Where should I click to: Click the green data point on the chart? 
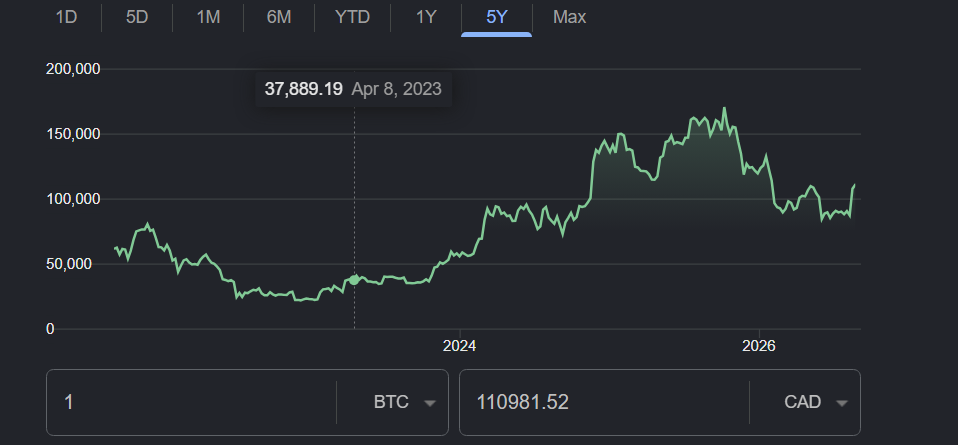click(354, 279)
